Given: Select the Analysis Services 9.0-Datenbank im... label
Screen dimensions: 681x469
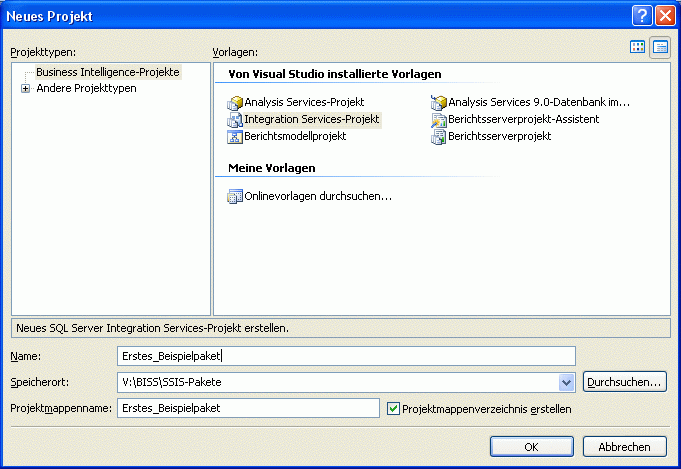Looking at the screenshot, I should pyautogui.click(x=539, y=102).
